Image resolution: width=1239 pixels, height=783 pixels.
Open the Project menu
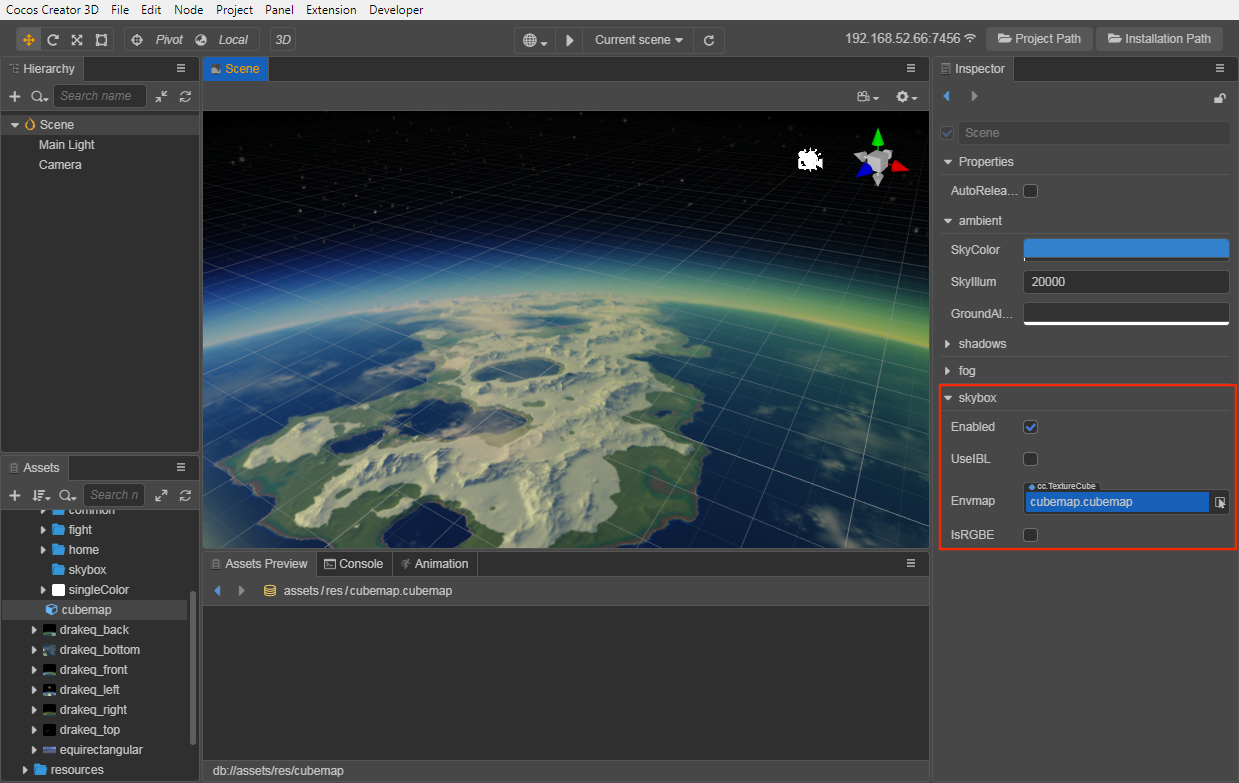coord(234,10)
